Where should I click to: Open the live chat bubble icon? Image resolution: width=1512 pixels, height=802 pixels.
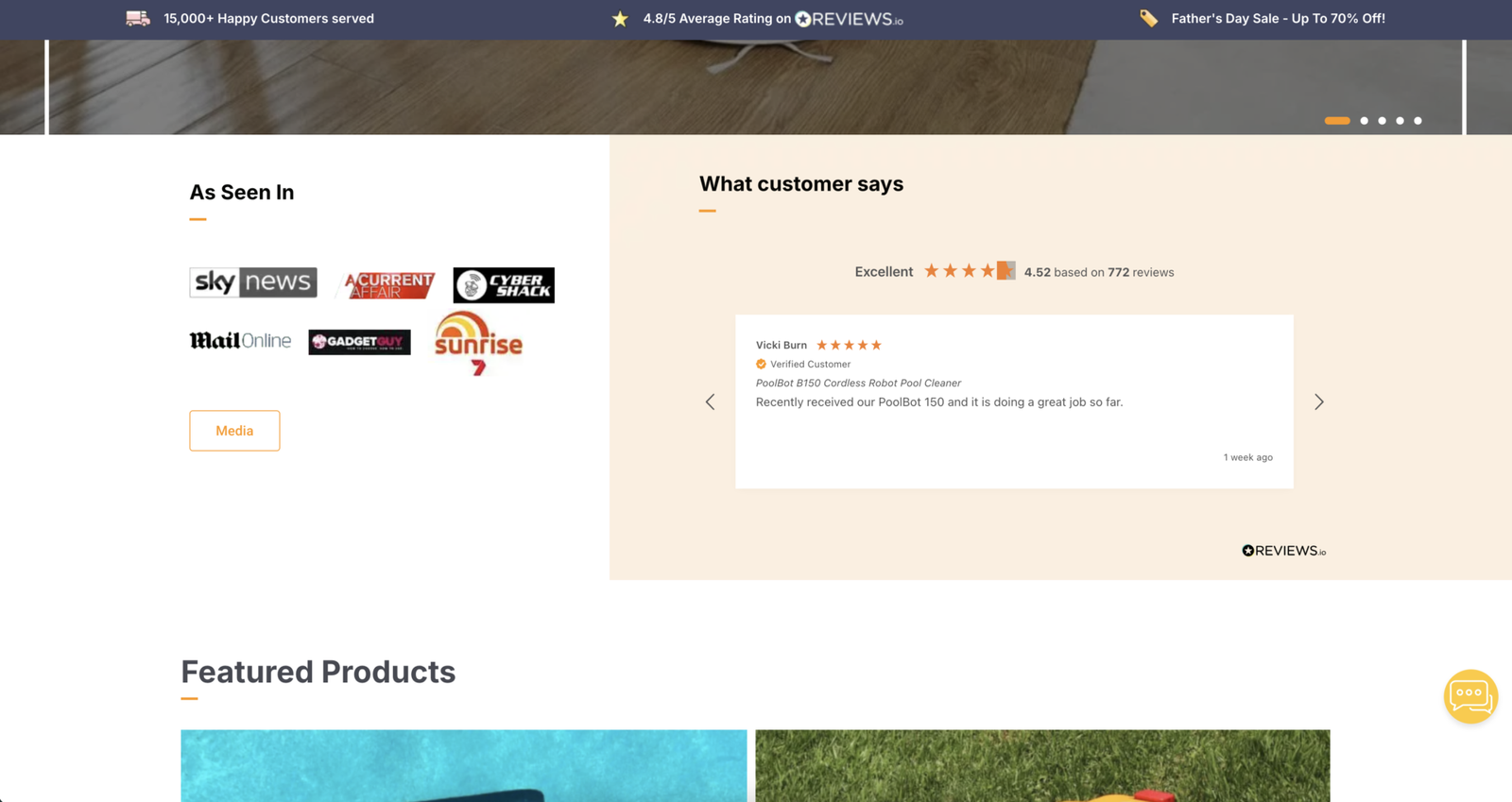(1470, 696)
